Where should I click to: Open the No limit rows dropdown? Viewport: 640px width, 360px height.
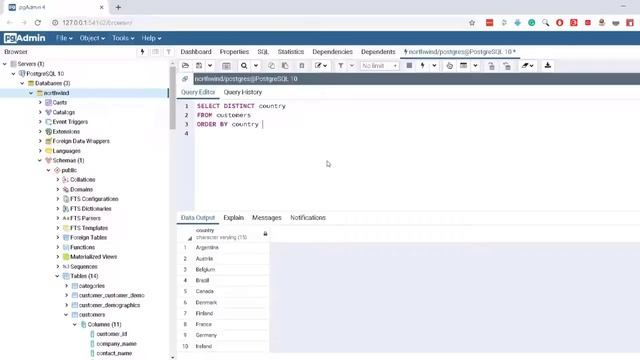pyautogui.click(x=379, y=66)
